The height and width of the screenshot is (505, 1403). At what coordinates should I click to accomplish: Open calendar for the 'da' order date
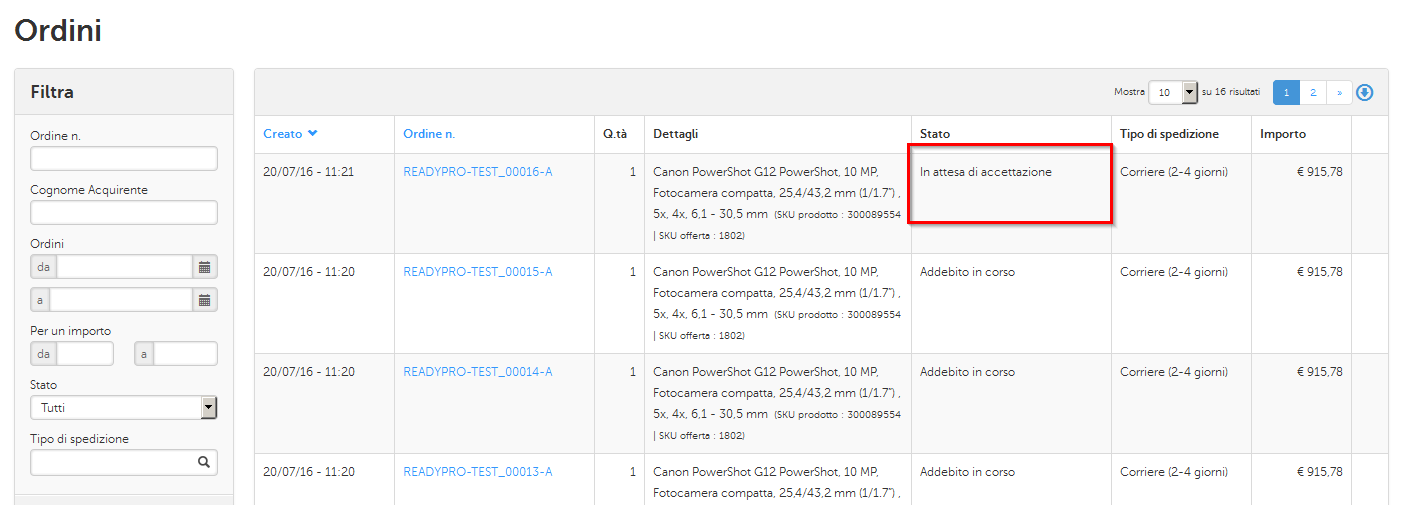(x=204, y=267)
